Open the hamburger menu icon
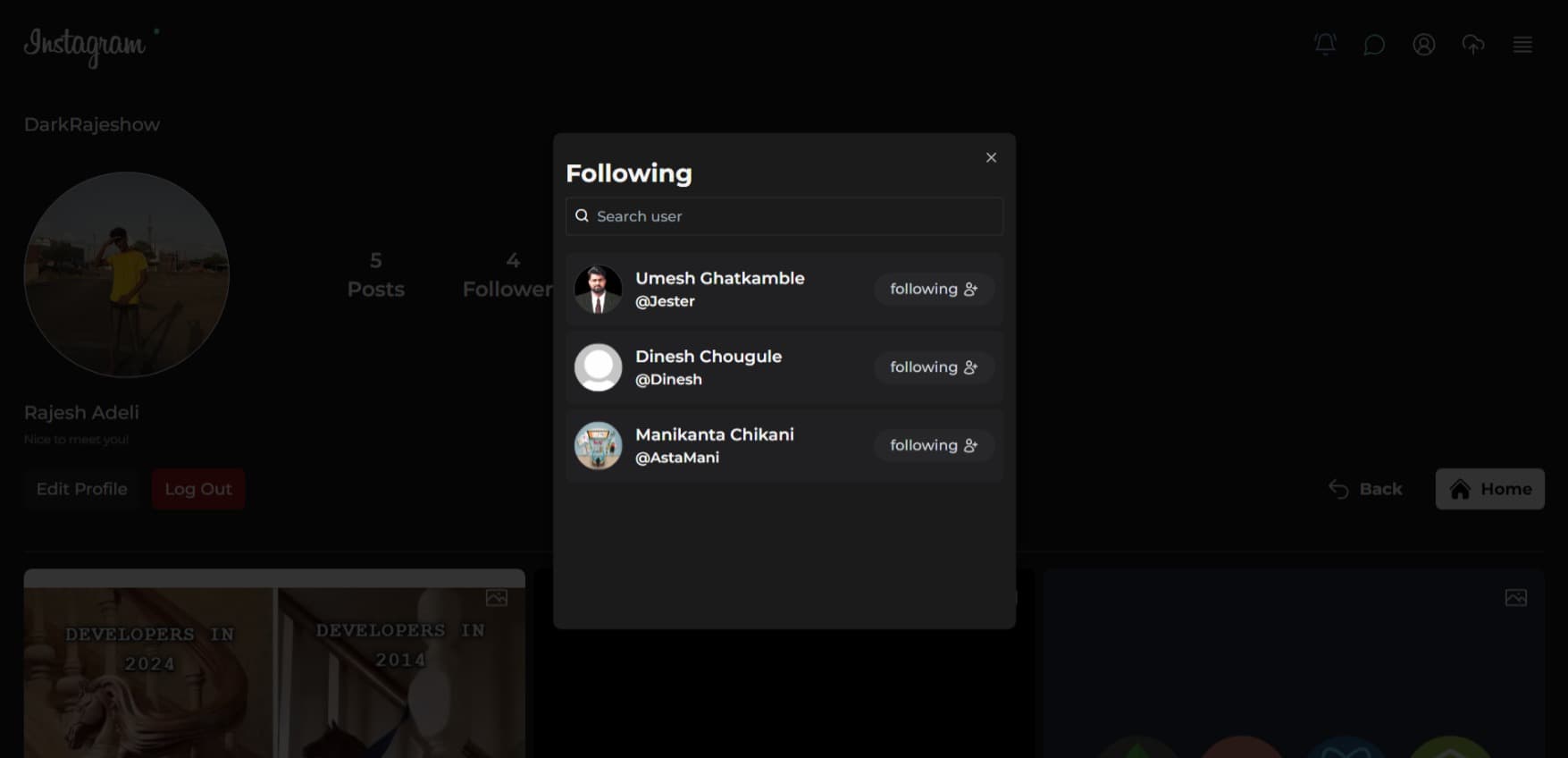This screenshot has width=1568, height=758. tap(1522, 45)
